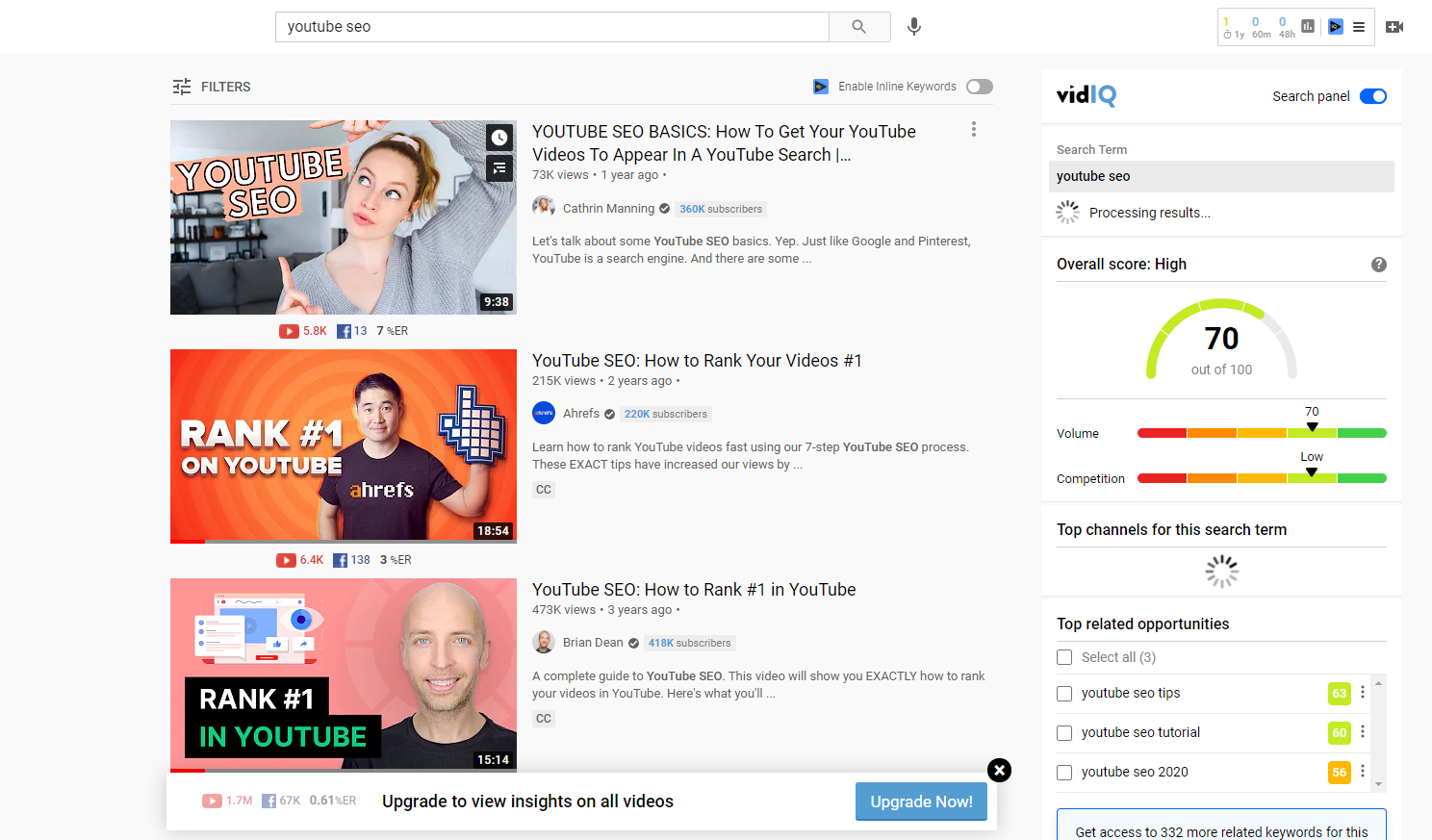This screenshot has height=840, width=1432.
Task: Click the Cathrin Manning channel avatar
Action: [544, 207]
